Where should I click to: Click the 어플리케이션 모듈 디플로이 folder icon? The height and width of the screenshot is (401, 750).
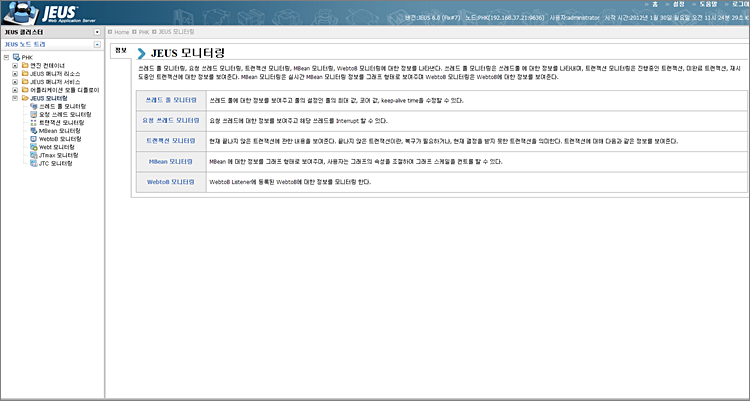[25, 90]
